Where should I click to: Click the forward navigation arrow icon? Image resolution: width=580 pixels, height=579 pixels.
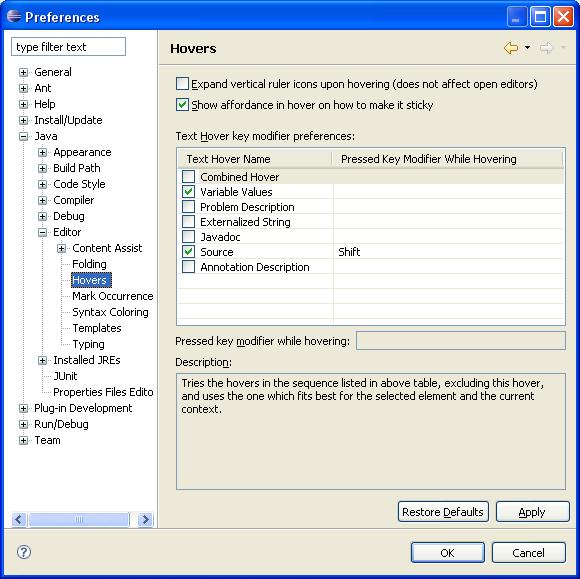(546, 48)
